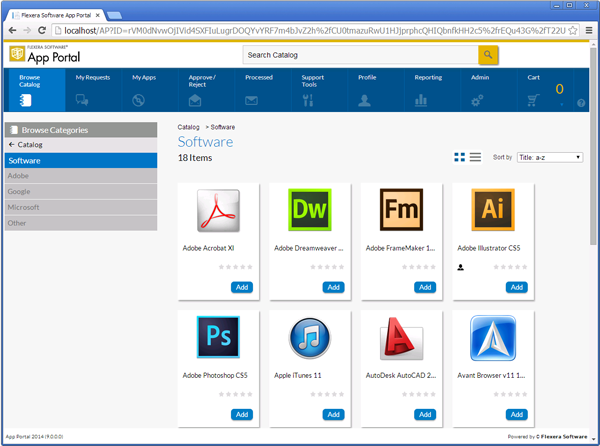
Task: Go back to Catalog in sidebar
Action: pyautogui.click(x=81, y=145)
